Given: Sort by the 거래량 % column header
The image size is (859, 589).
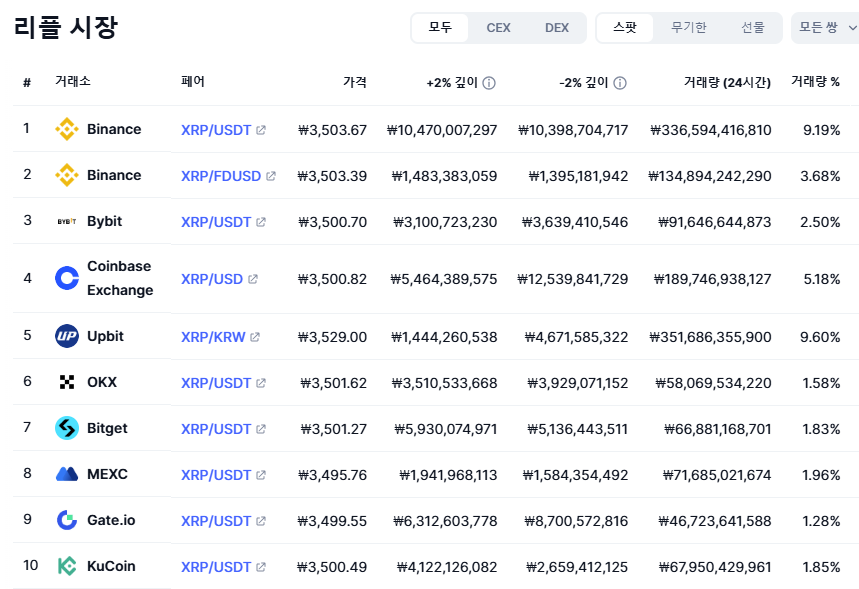Looking at the screenshot, I should point(815,82).
